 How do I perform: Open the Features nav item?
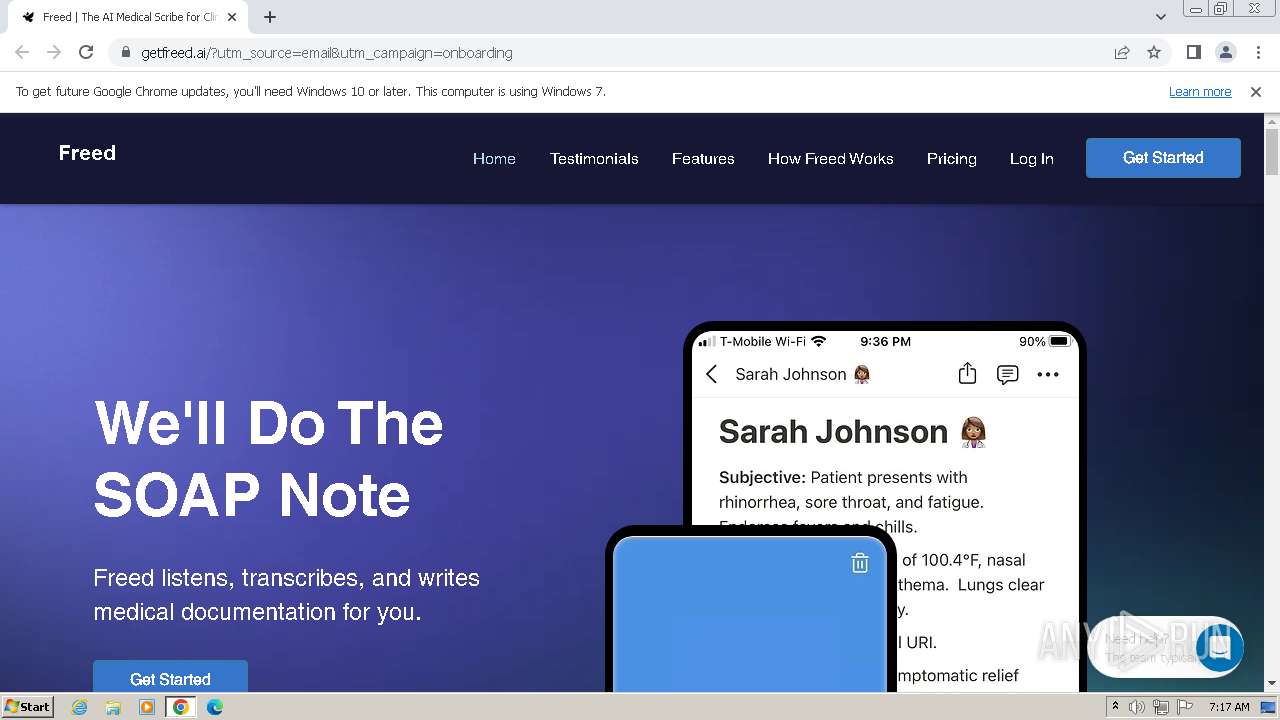click(x=703, y=159)
